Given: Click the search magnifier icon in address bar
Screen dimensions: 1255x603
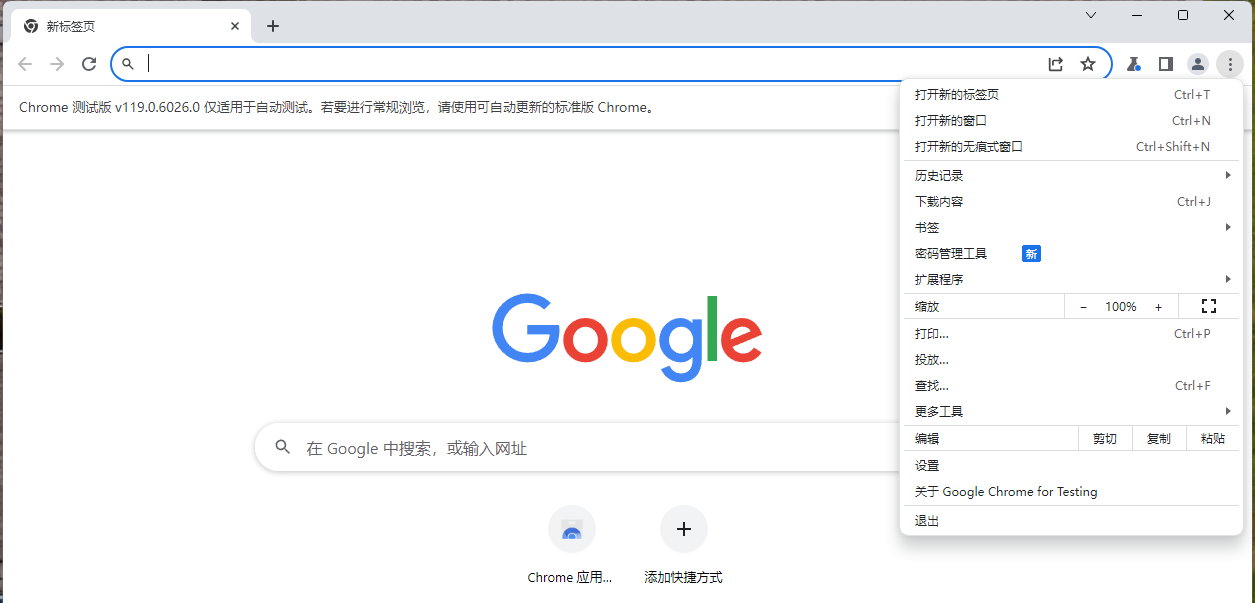Looking at the screenshot, I should [x=128, y=64].
